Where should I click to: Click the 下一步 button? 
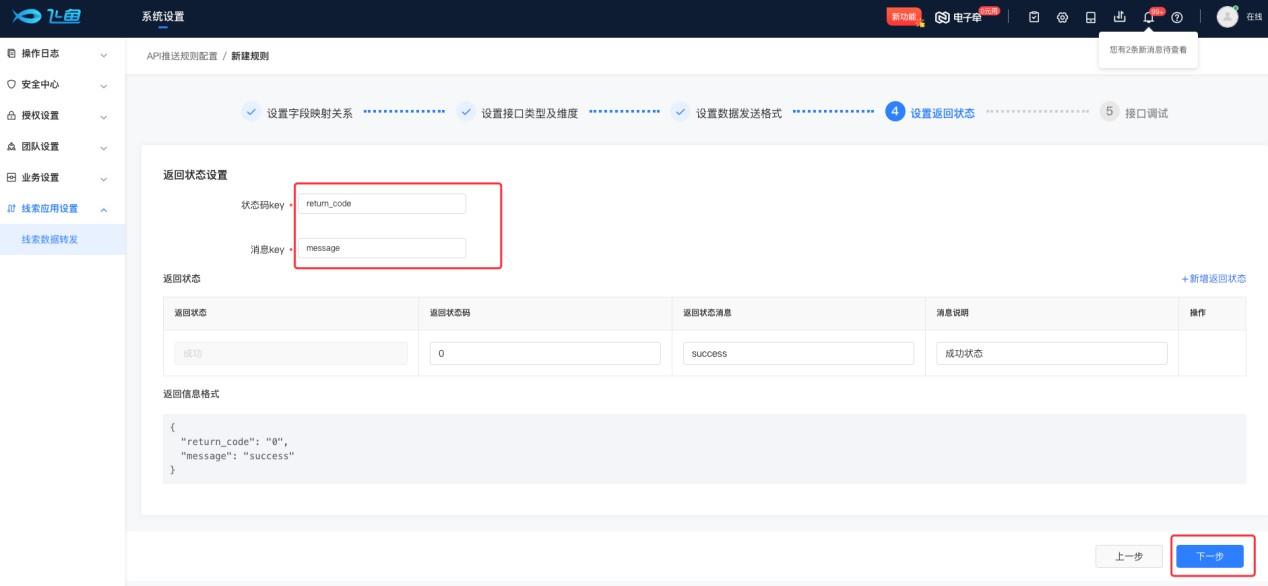tap(1209, 557)
